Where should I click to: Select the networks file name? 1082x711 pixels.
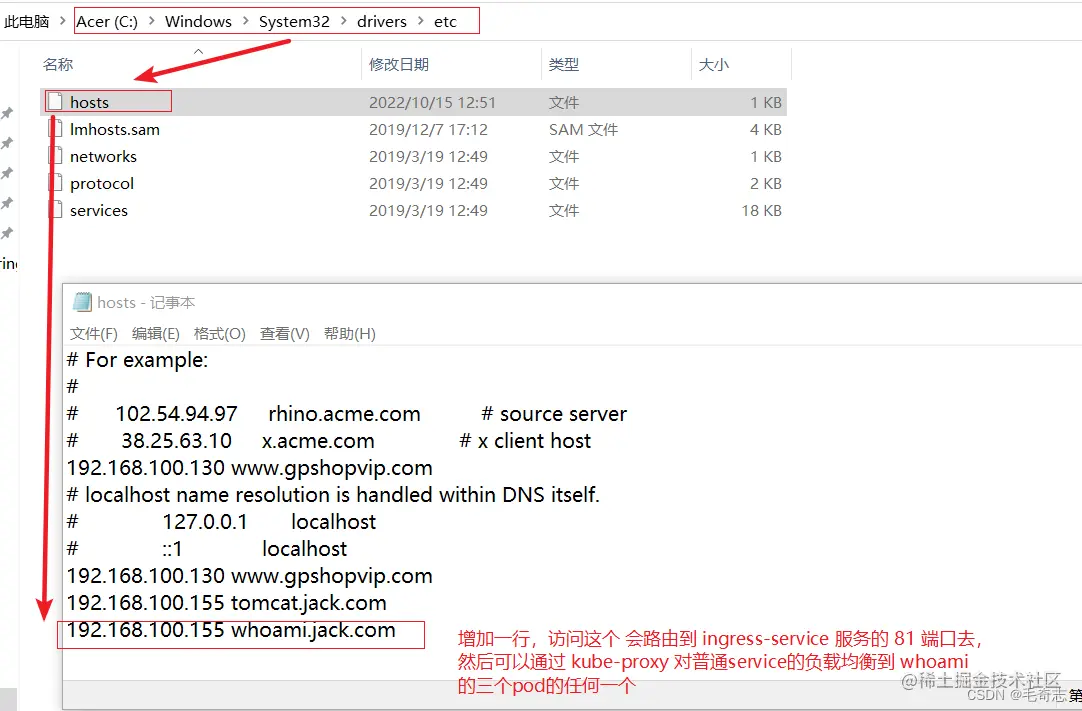(104, 156)
